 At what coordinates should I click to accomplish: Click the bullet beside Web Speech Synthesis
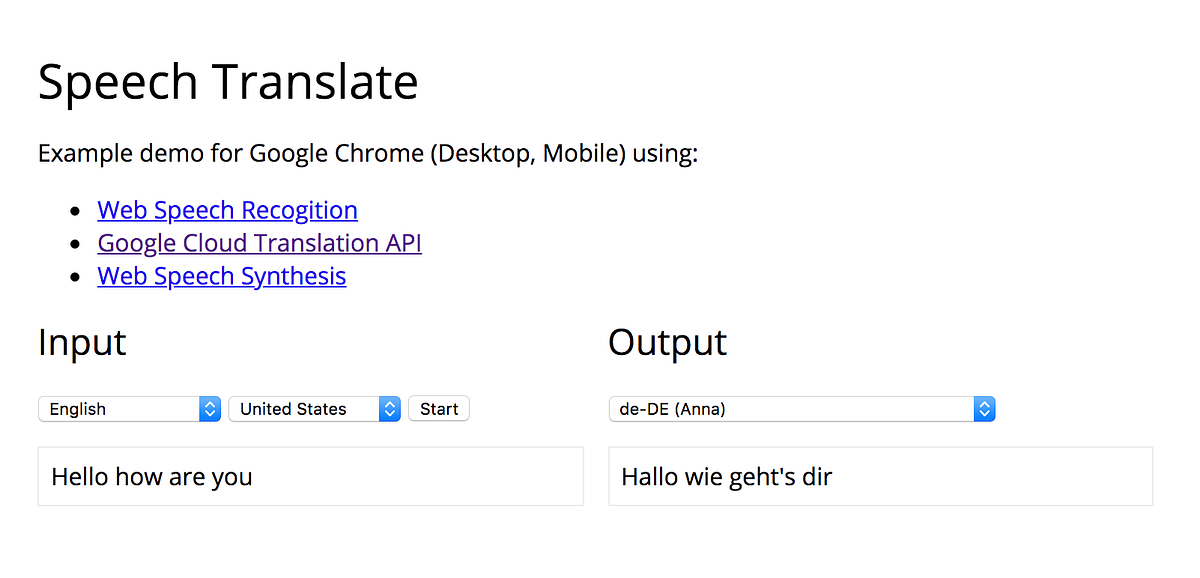(74, 278)
